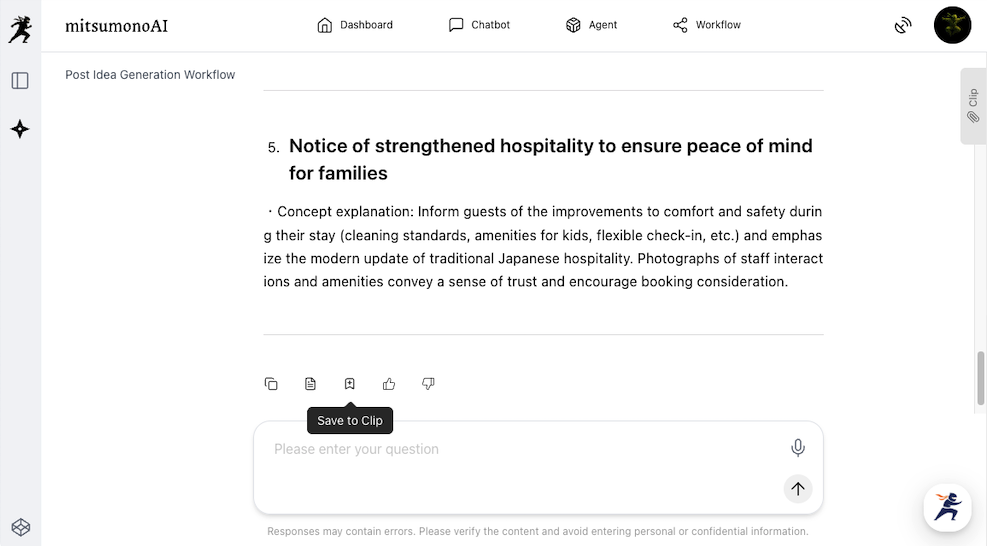987x546 pixels.
Task: Save response to Clip bookmark icon
Action: pos(350,384)
